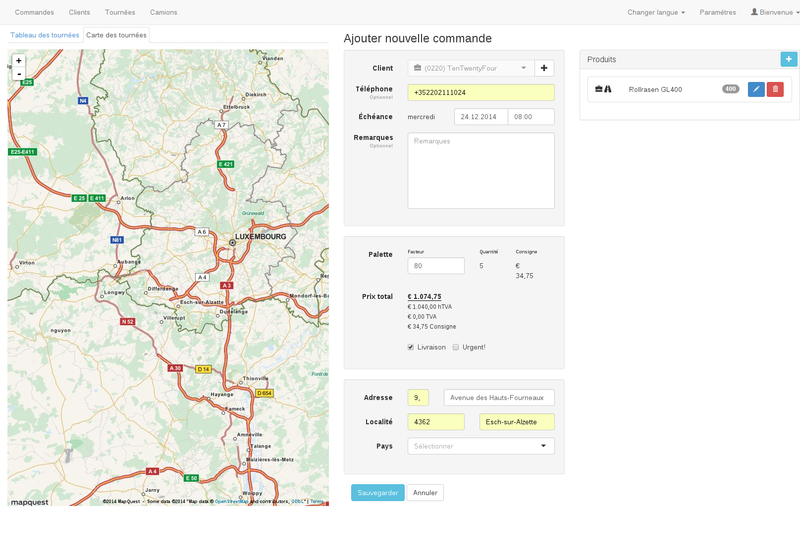Image resolution: width=800 pixels, height=534 pixels.
Task: Open the Clients menu
Action: point(79,12)
